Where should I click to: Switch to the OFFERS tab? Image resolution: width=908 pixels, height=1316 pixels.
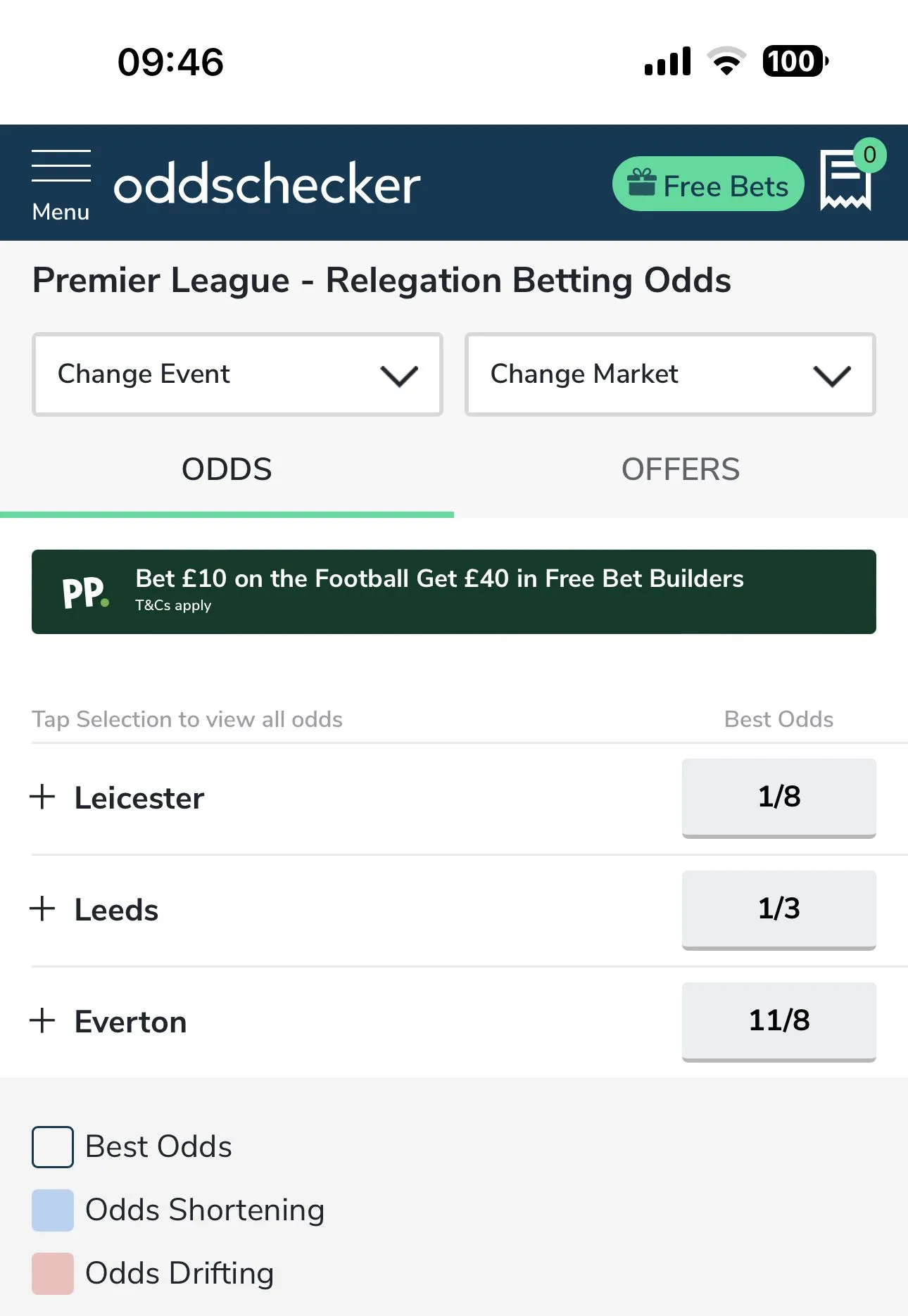pyautogui.click(x=680, y=469)
